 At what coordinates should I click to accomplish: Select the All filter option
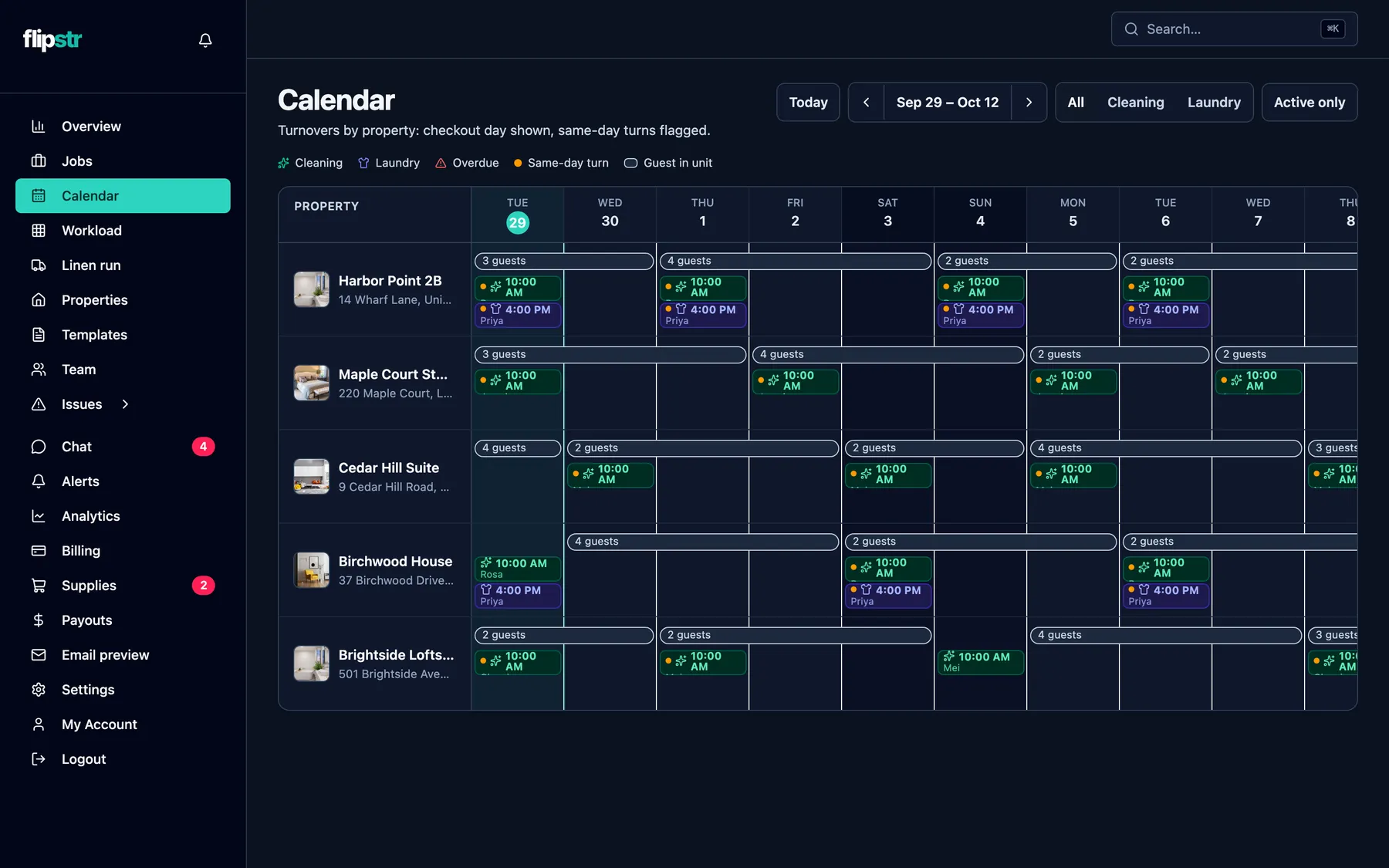click(1076, 103)
